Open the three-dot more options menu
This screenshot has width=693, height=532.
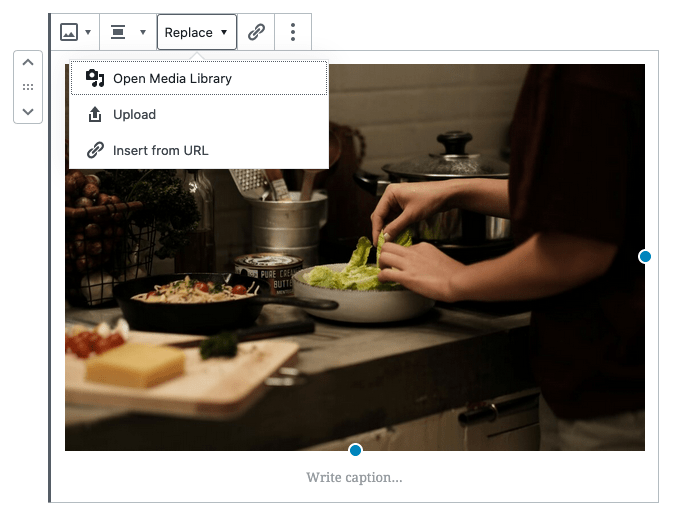click(293, 32)
